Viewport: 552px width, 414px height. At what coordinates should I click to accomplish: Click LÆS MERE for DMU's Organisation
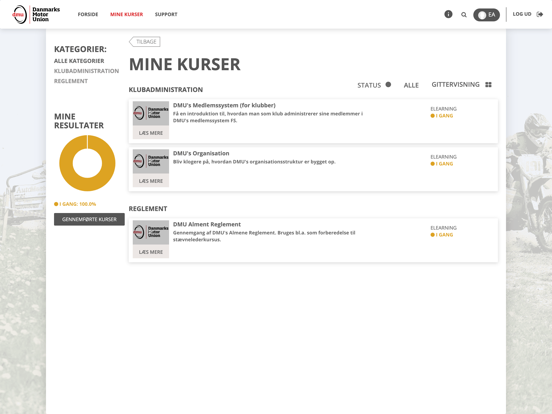151,181
